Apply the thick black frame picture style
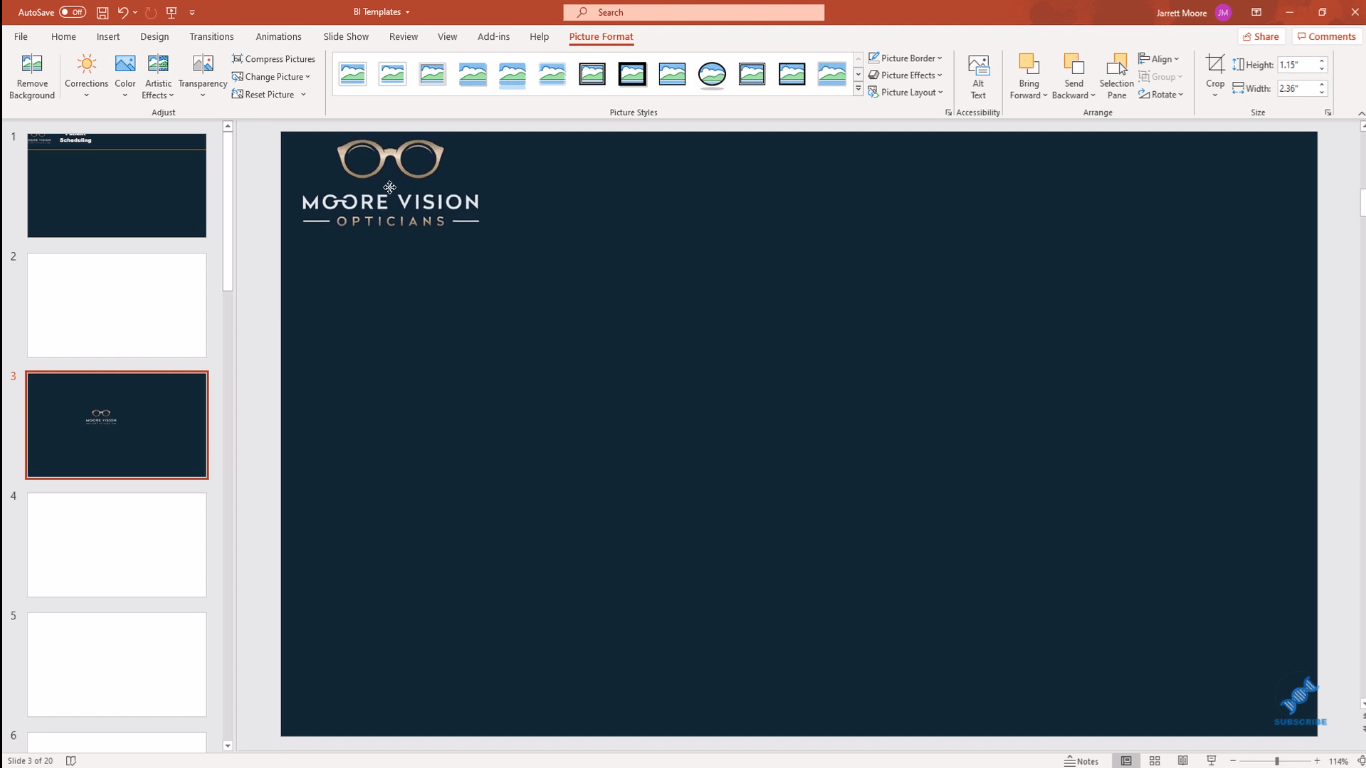Image resolution: width=1366 pixels, height=768 pixels. click(632, 74)
